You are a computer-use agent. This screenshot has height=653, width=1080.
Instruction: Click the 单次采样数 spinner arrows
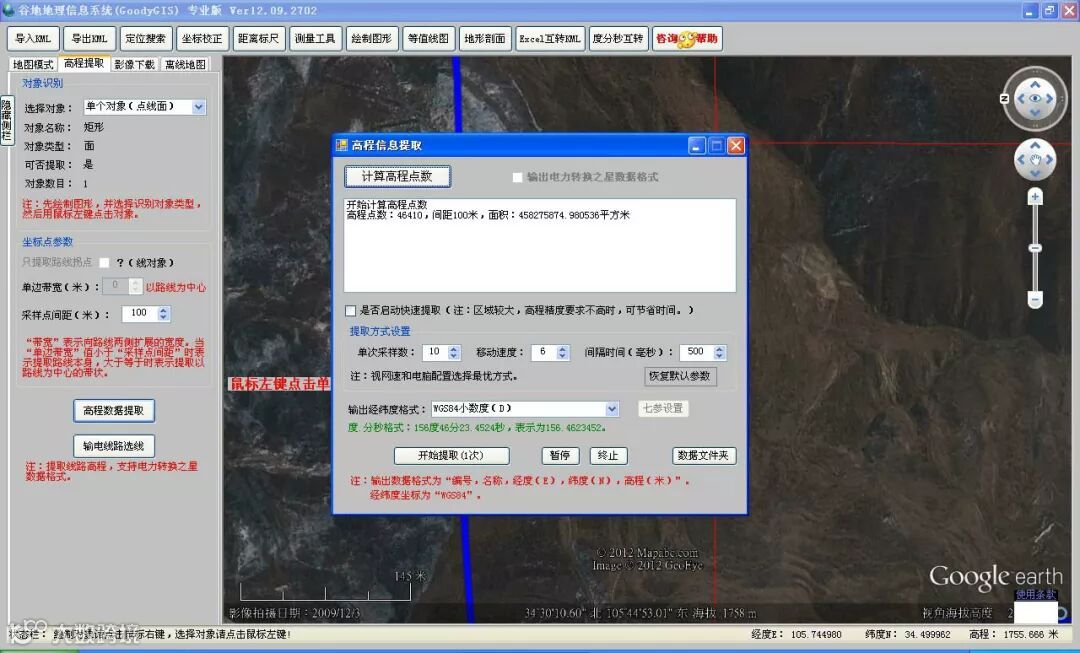point(454,352)
